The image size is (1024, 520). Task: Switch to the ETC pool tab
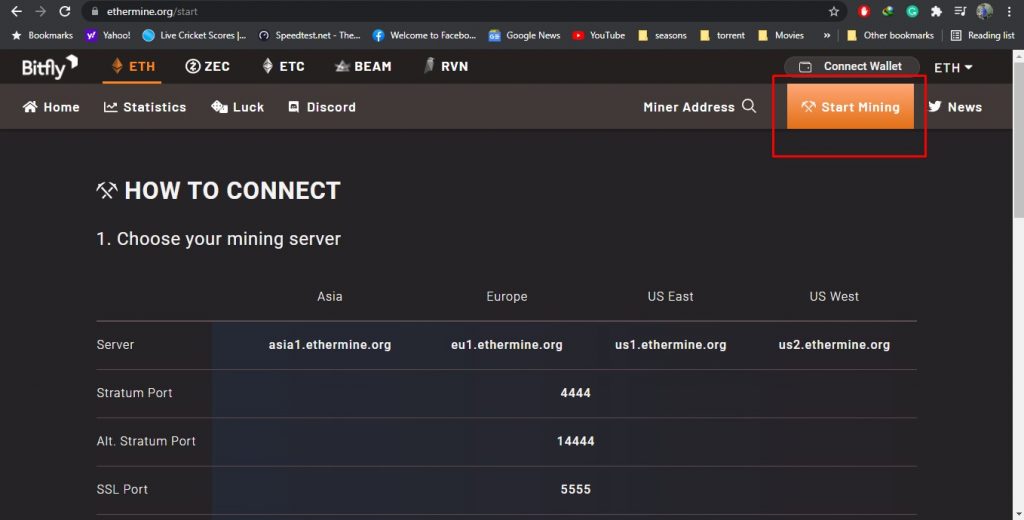[x=283, y=66]
